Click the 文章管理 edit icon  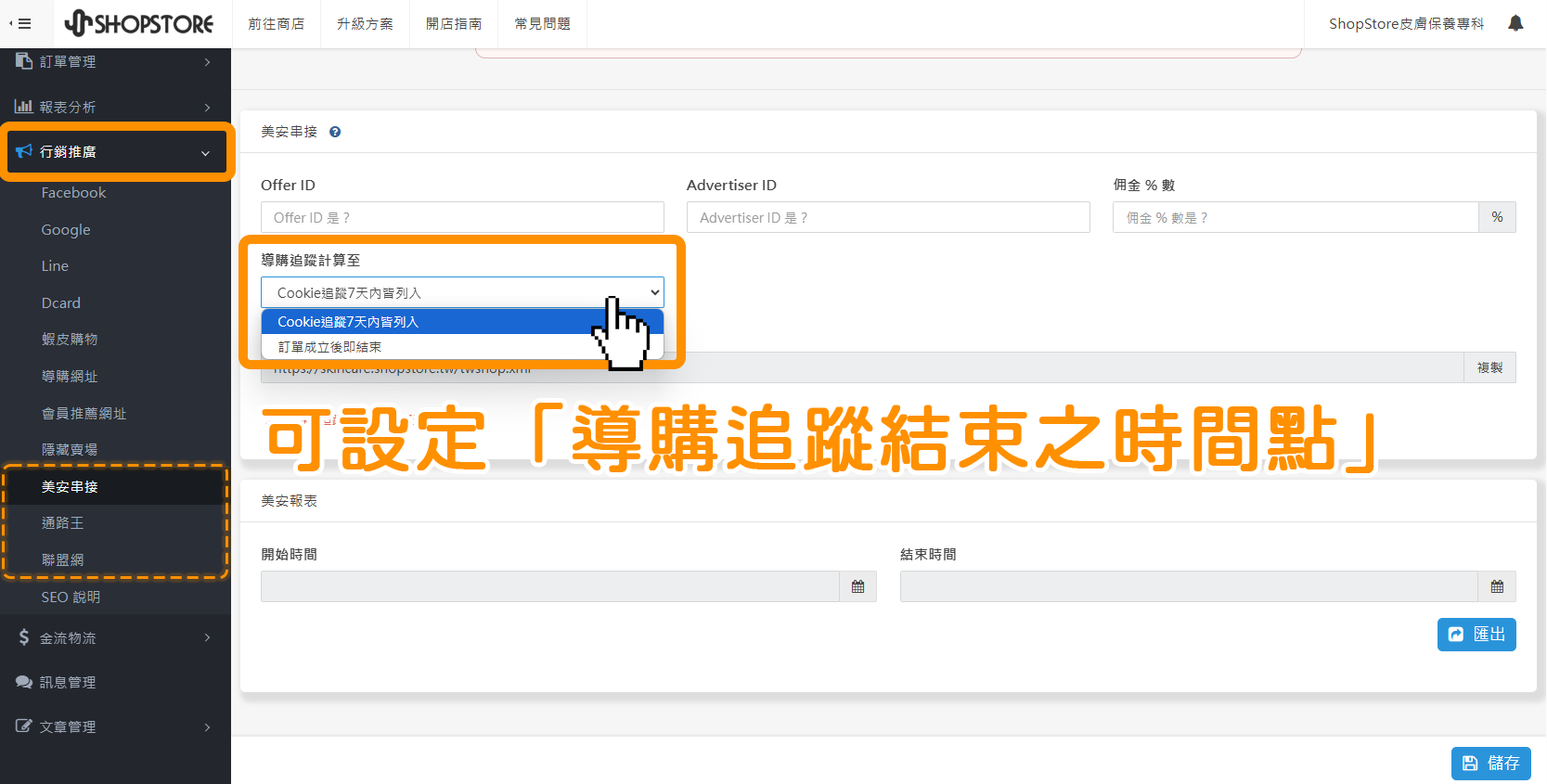tap(24, 726)
